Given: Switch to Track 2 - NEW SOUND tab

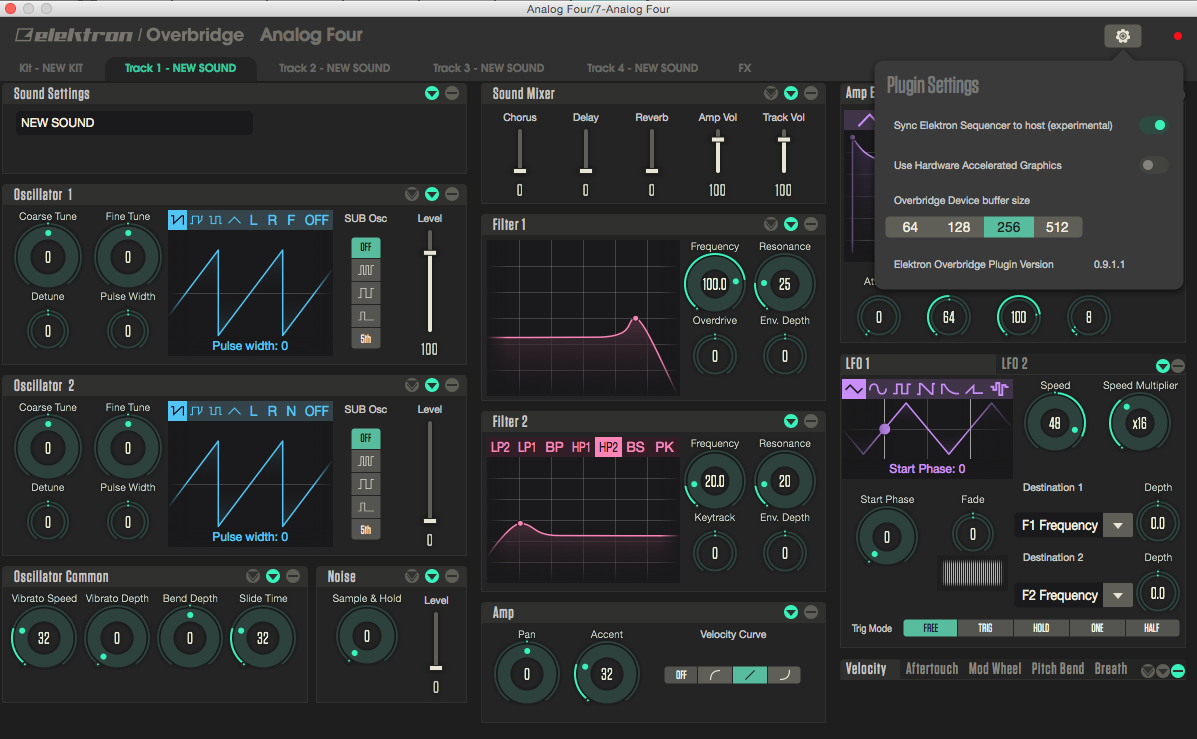Looking at the screenshot, I should [x=334, y=68].
